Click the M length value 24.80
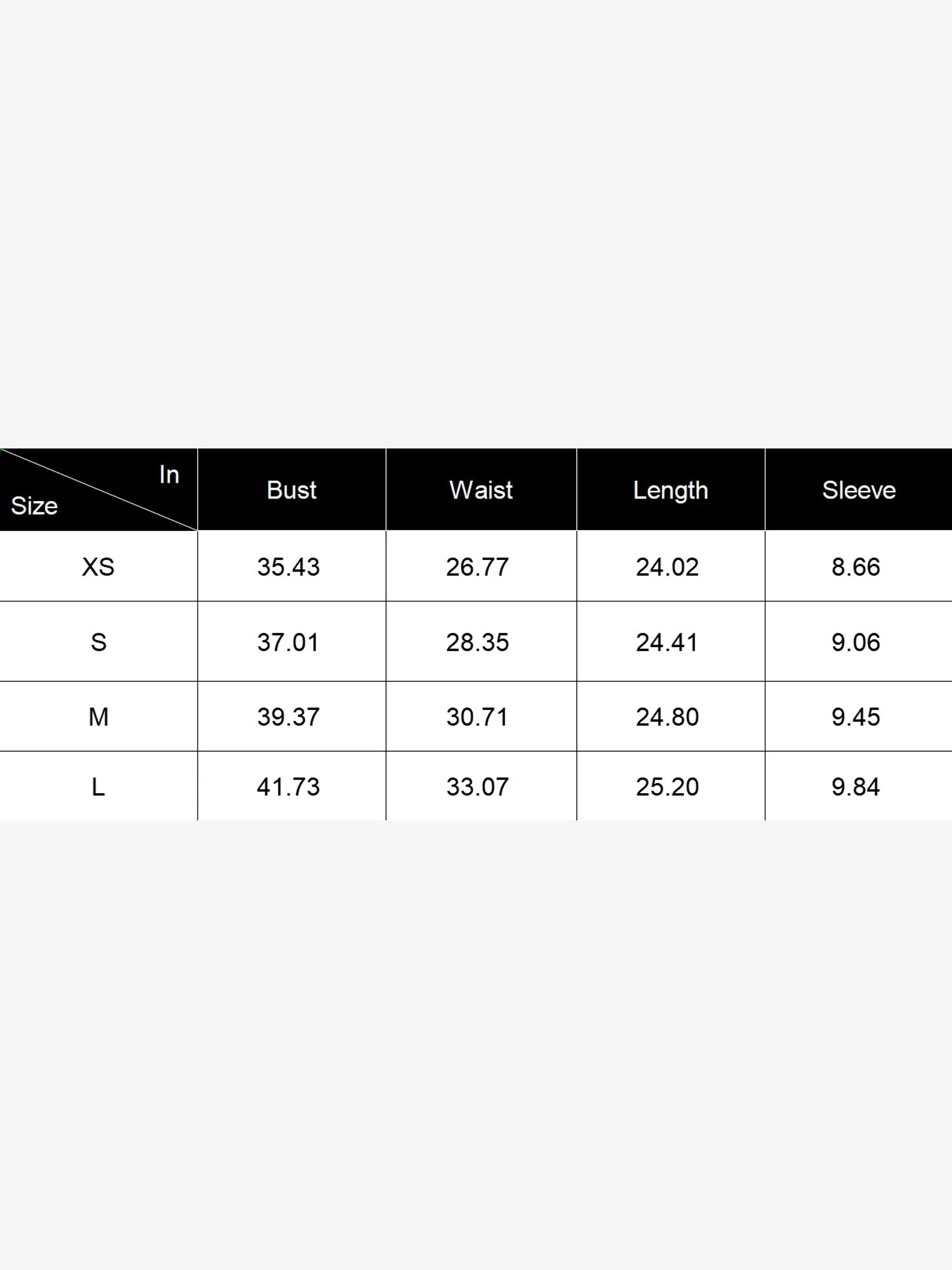 [667, 717]
